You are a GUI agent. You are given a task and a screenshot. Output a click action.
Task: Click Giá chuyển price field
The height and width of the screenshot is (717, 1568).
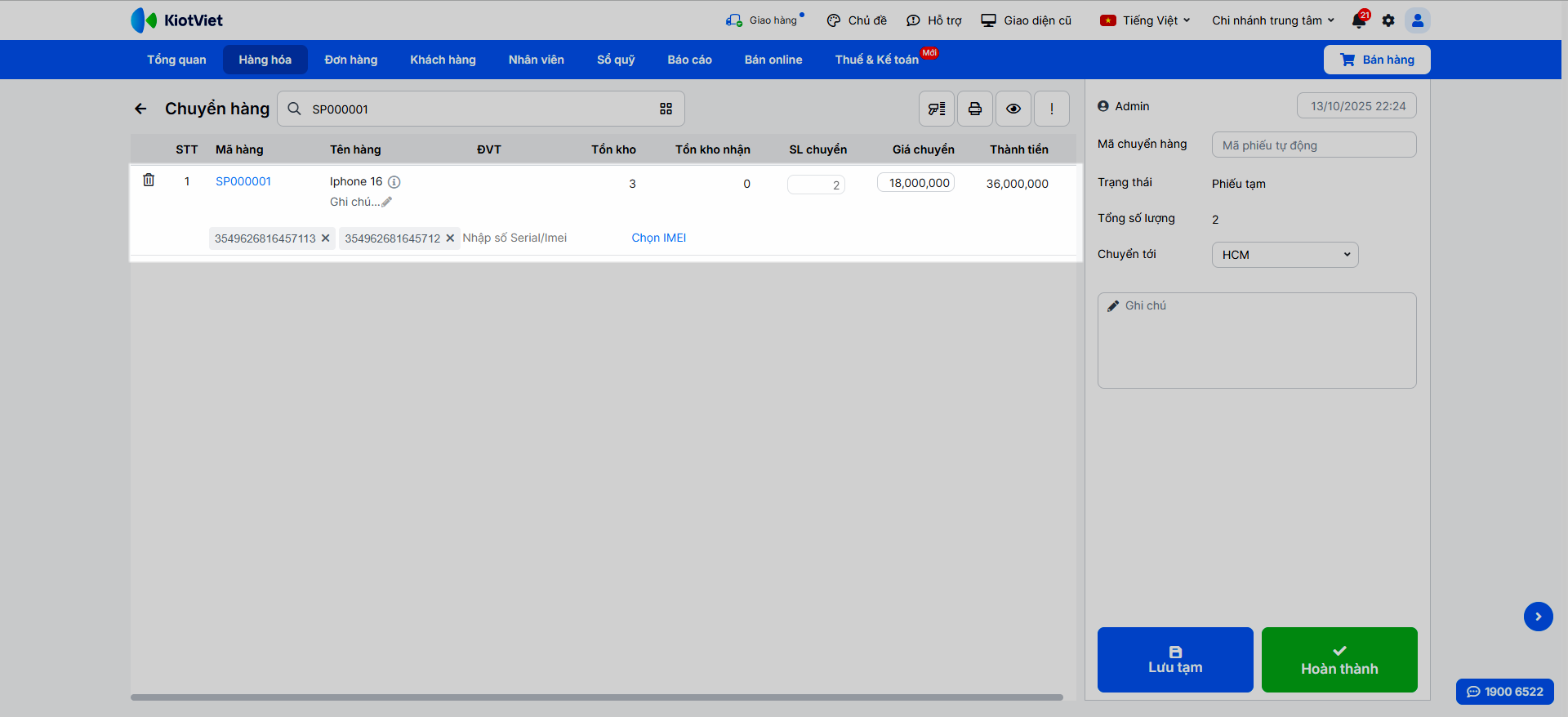(915, 183)
